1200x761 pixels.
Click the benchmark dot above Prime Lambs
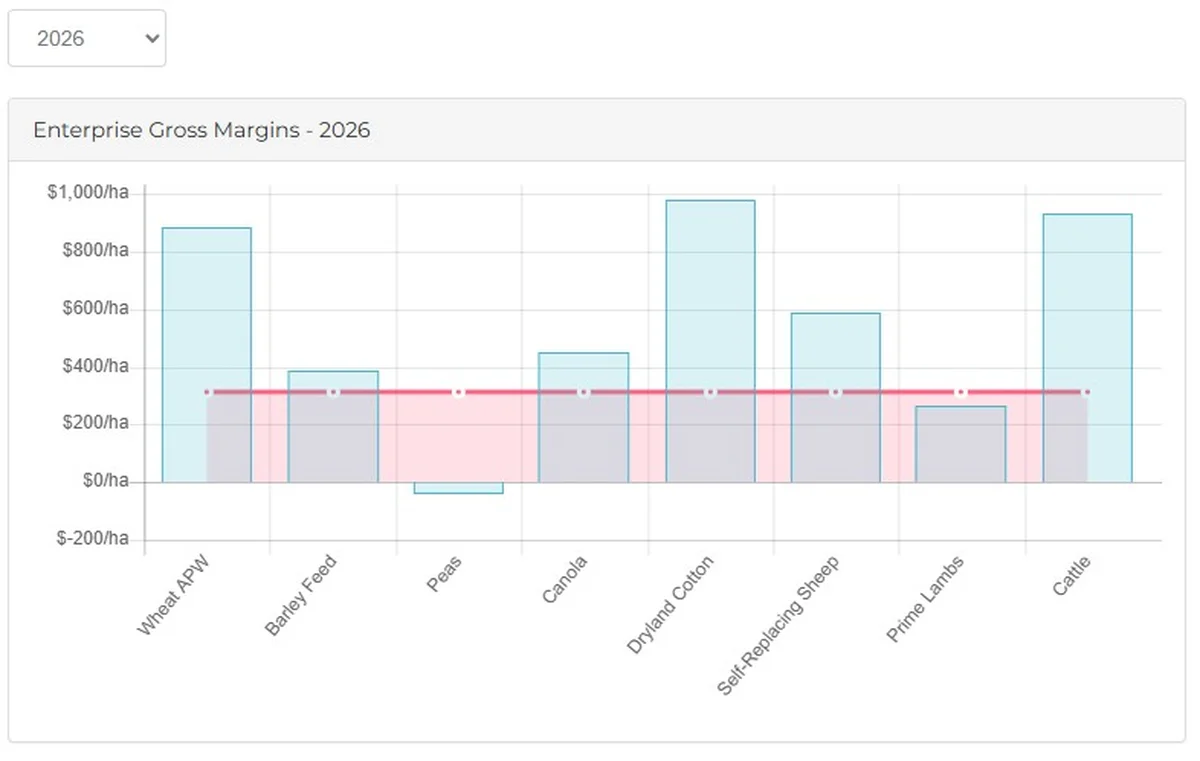pyautogui.click(x=960, y=392)
